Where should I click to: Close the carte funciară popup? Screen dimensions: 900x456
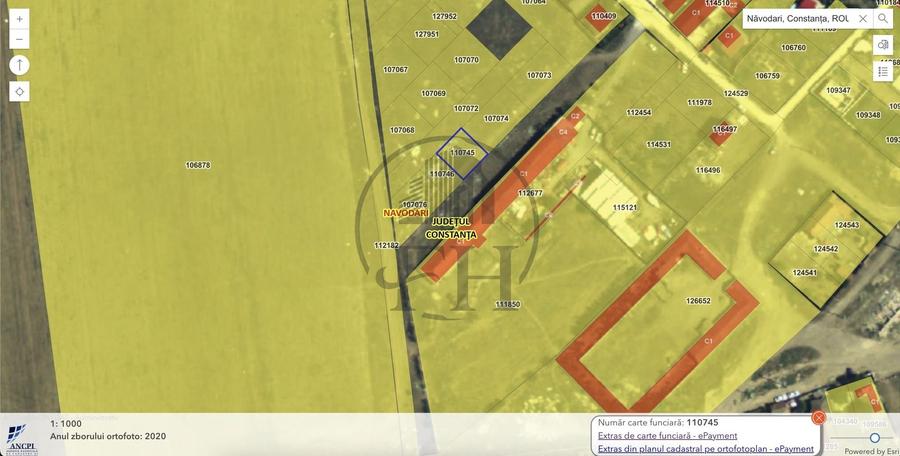(x=819, y=417)
